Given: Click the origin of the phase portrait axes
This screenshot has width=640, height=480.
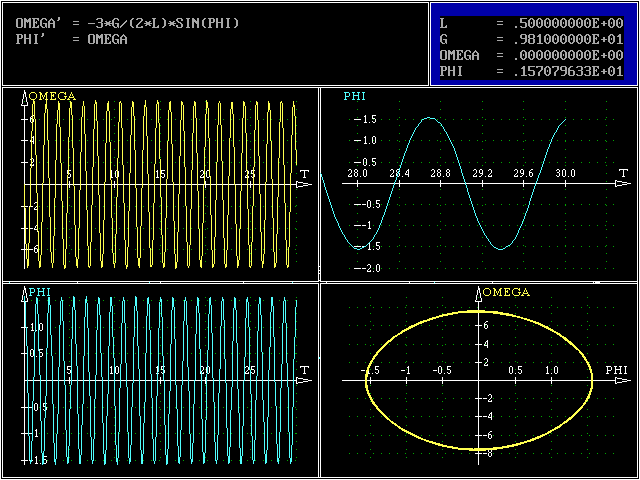Looking at the screenshot, I should (x=479, y=380).
